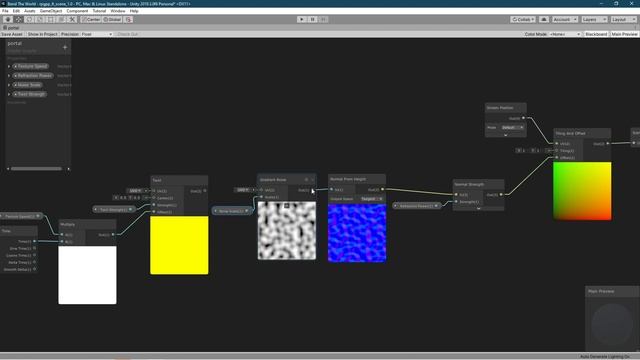The image size is (640, 360).
Task: Add a new blackboard property with plus
Action: tap(65, 47)
